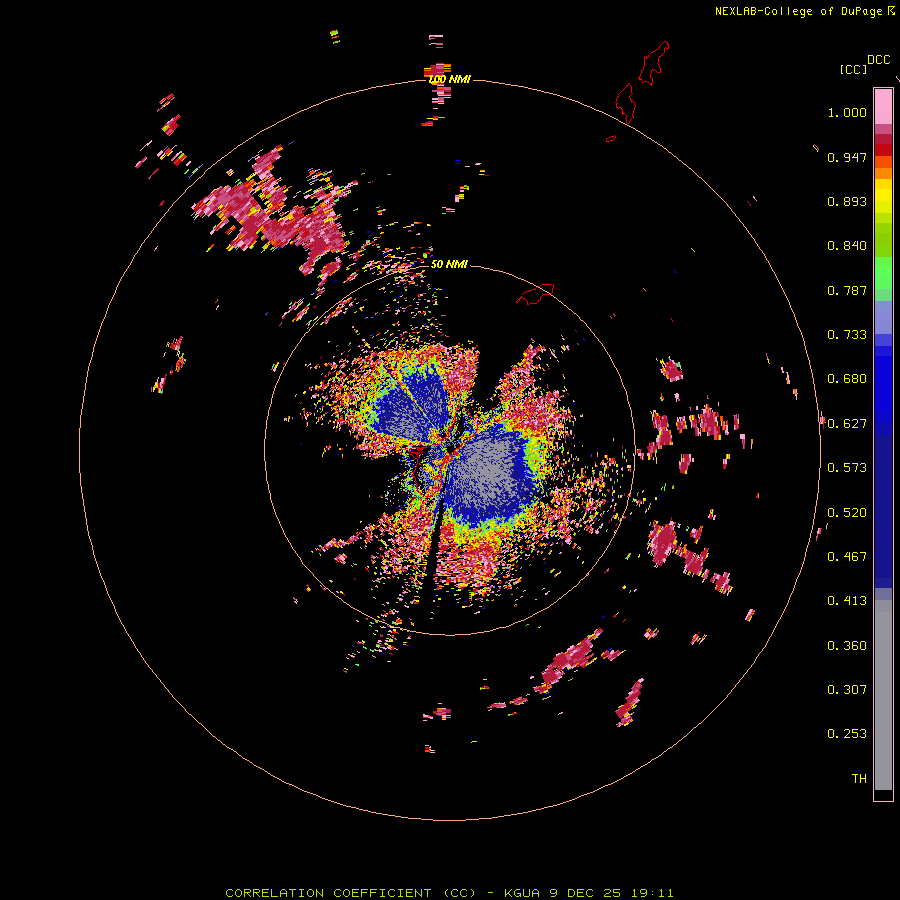Click the 0.947 color scale value
Screen dimensions: 900x900
(847, 157)
